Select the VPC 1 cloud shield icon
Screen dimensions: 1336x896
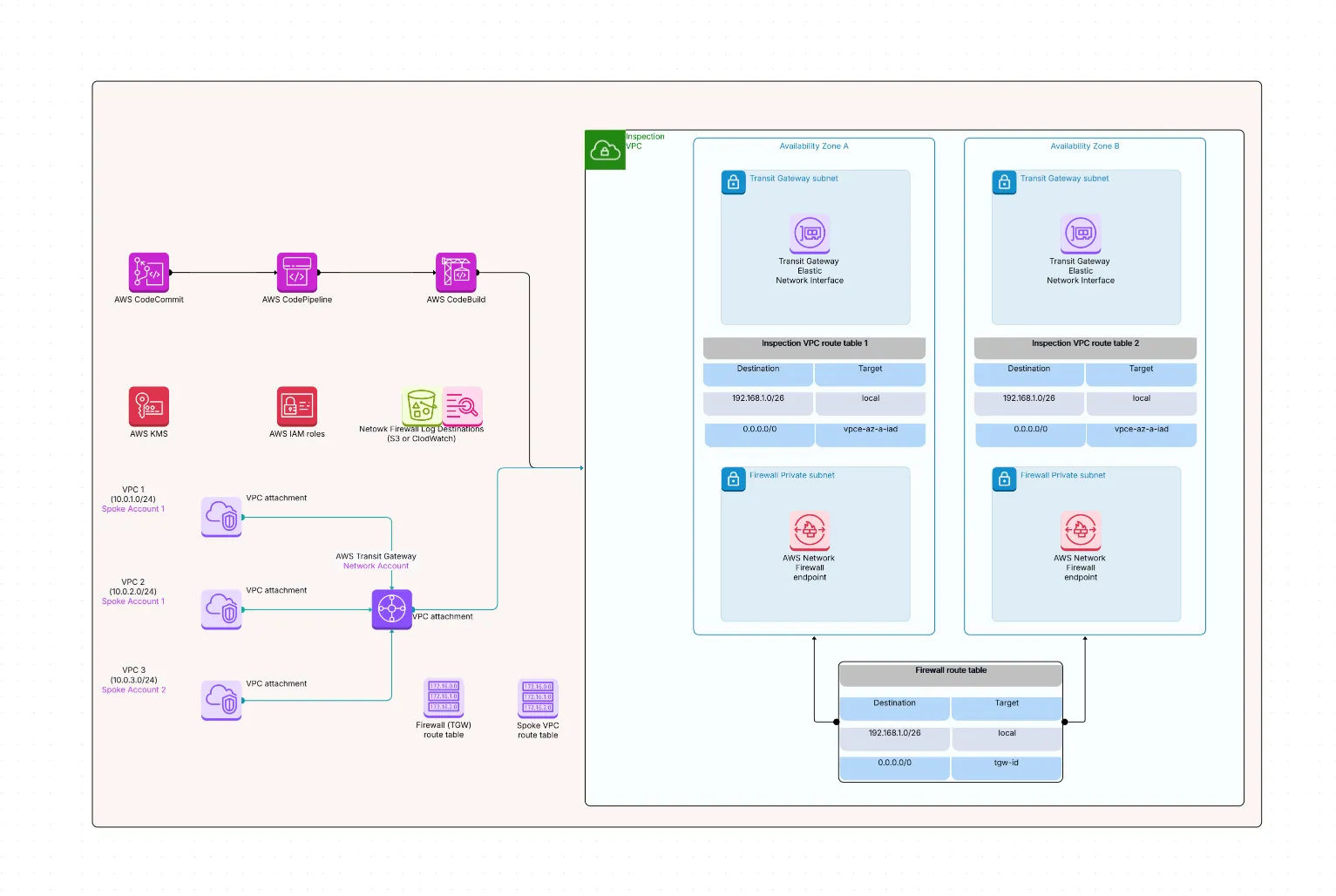coord(221,517)
